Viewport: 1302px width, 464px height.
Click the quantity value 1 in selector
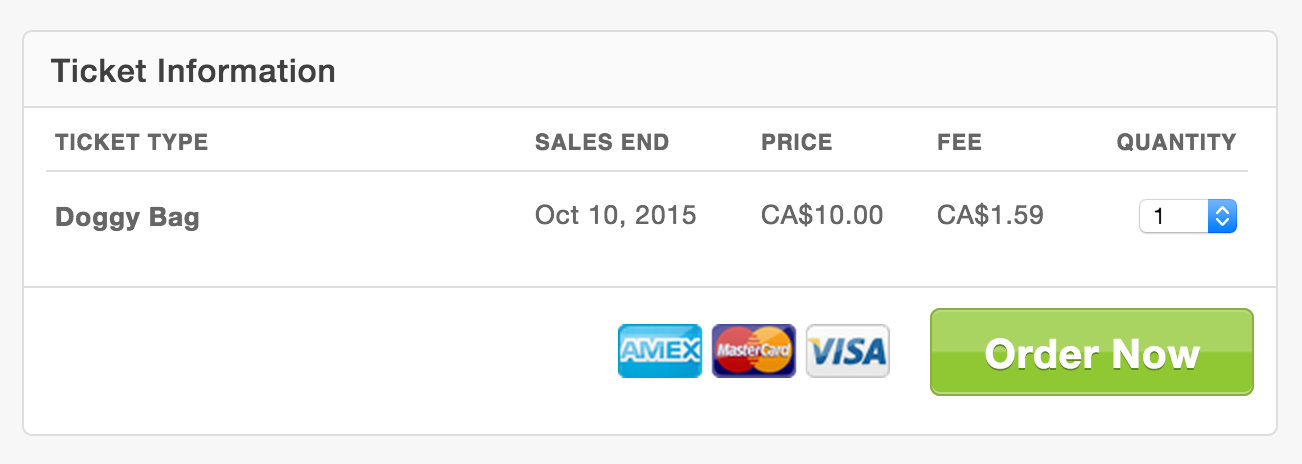point(1159,216)
